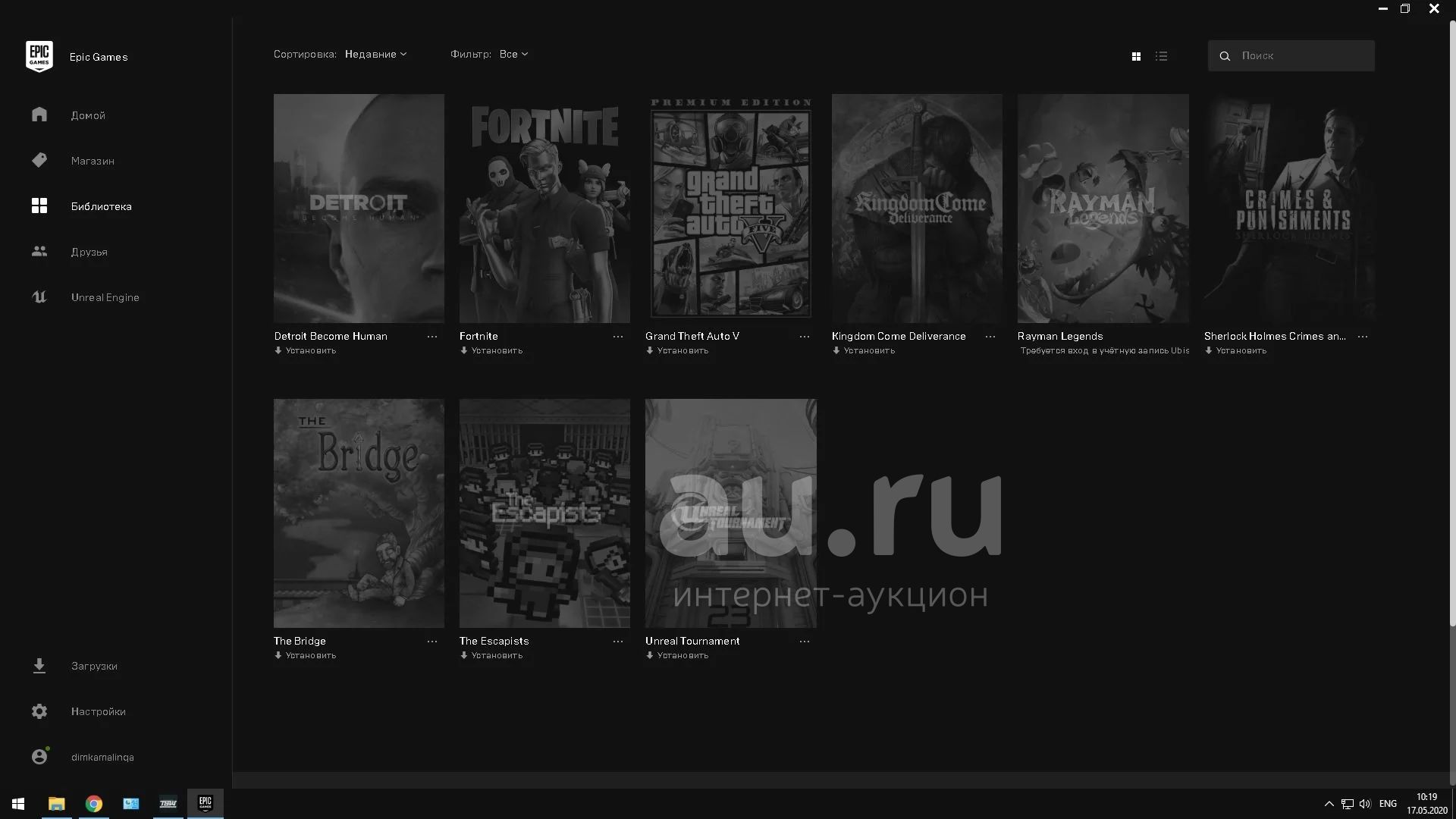The image size is (1456, 819).
Task: Click the settings gear icon
Action: pyautogui.click(x=39, y=711)
